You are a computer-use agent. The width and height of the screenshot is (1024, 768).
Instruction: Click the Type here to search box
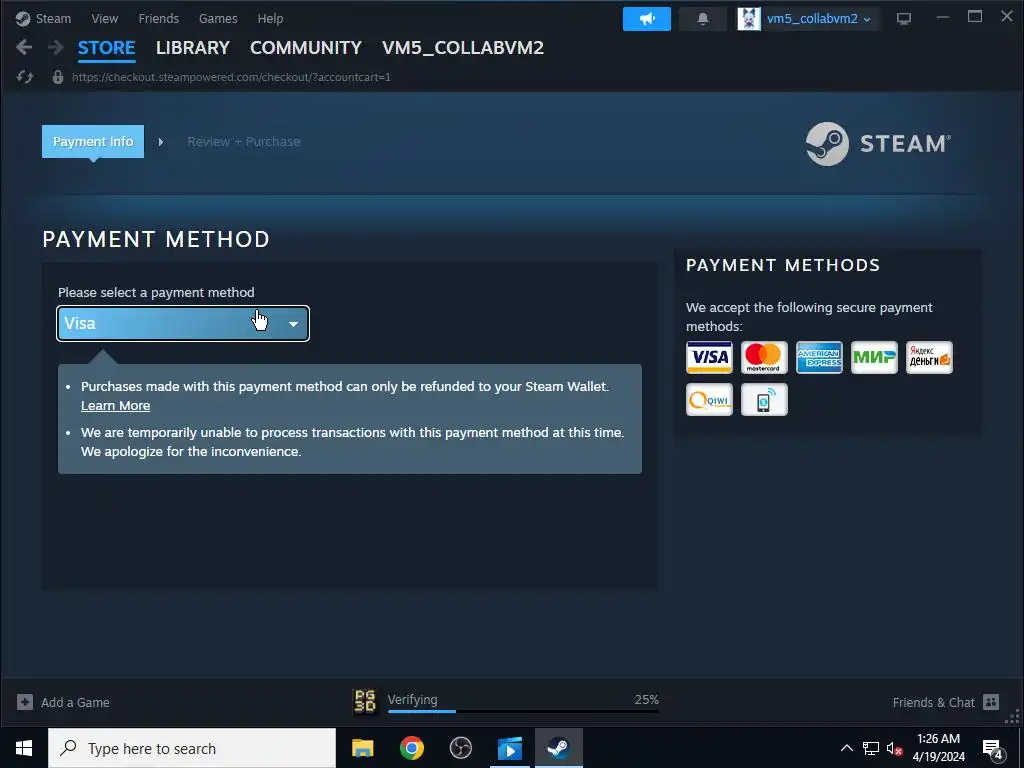192,748
